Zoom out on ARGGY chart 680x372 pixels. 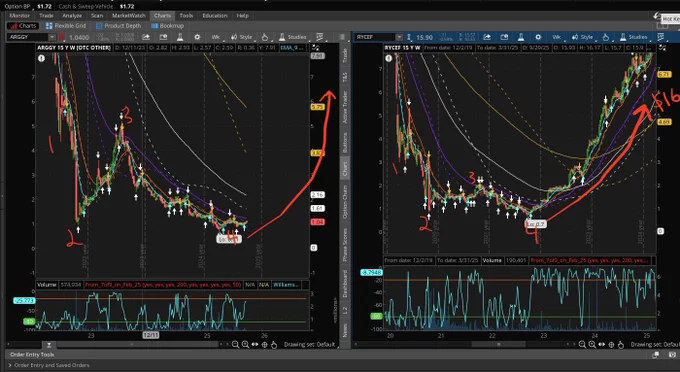coord(235,344)
